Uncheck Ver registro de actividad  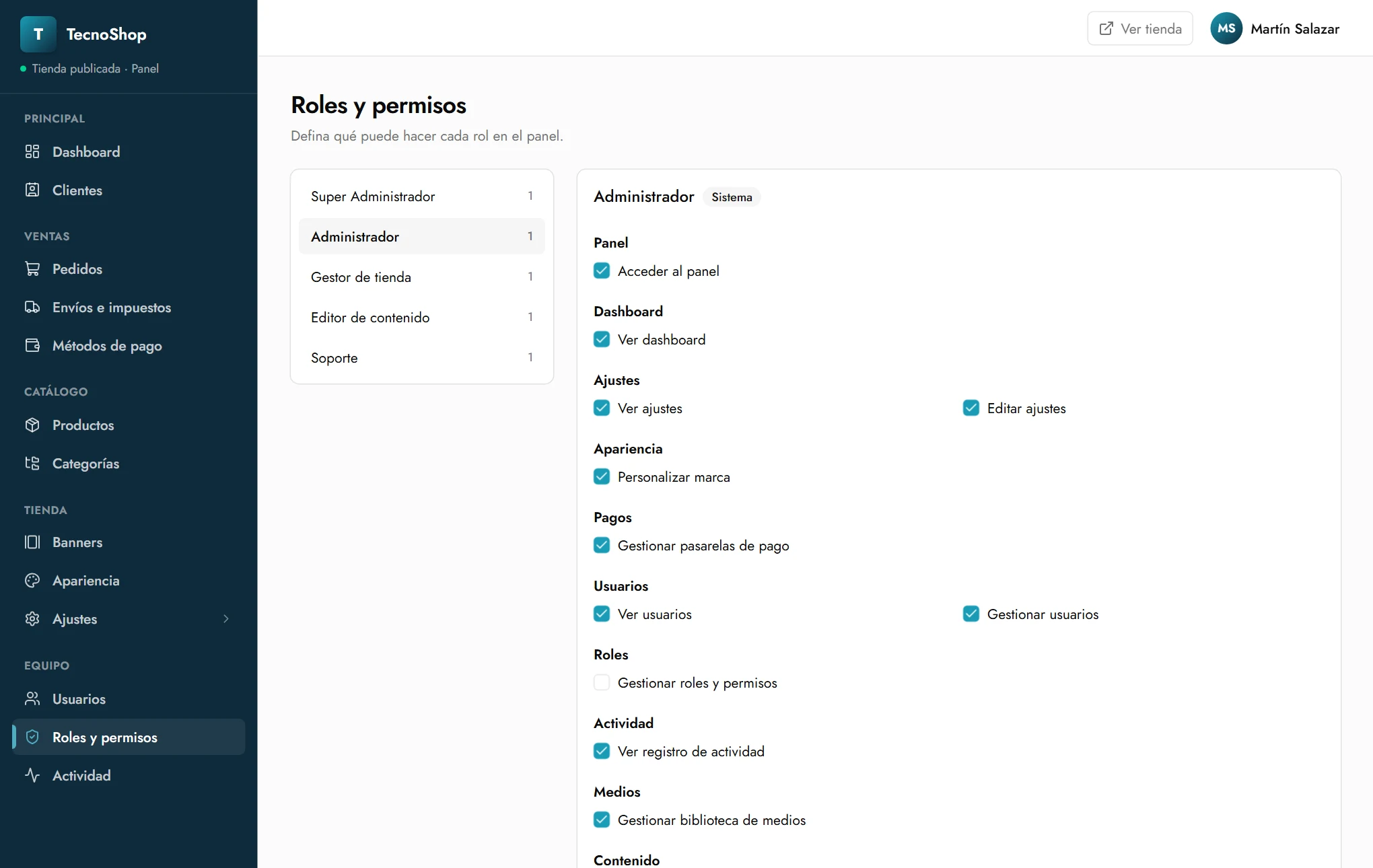(602, 751)
